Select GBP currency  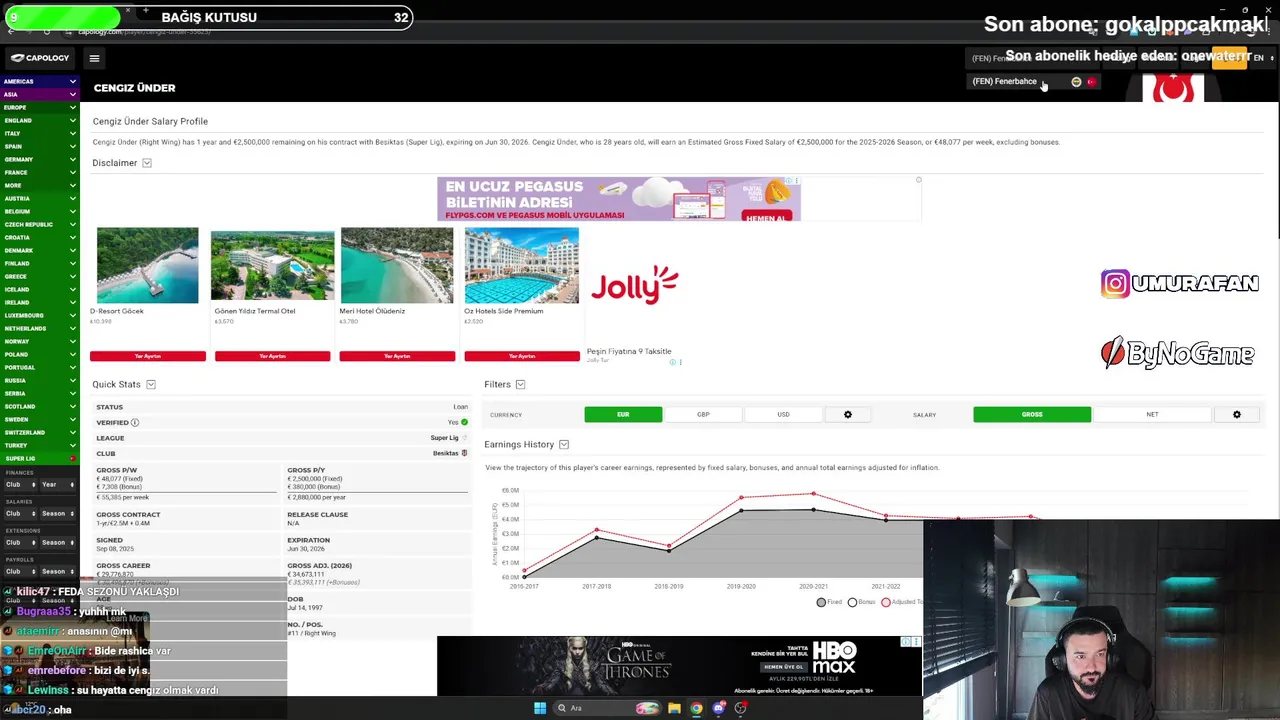pyautogui.click(x=703, y=414)
